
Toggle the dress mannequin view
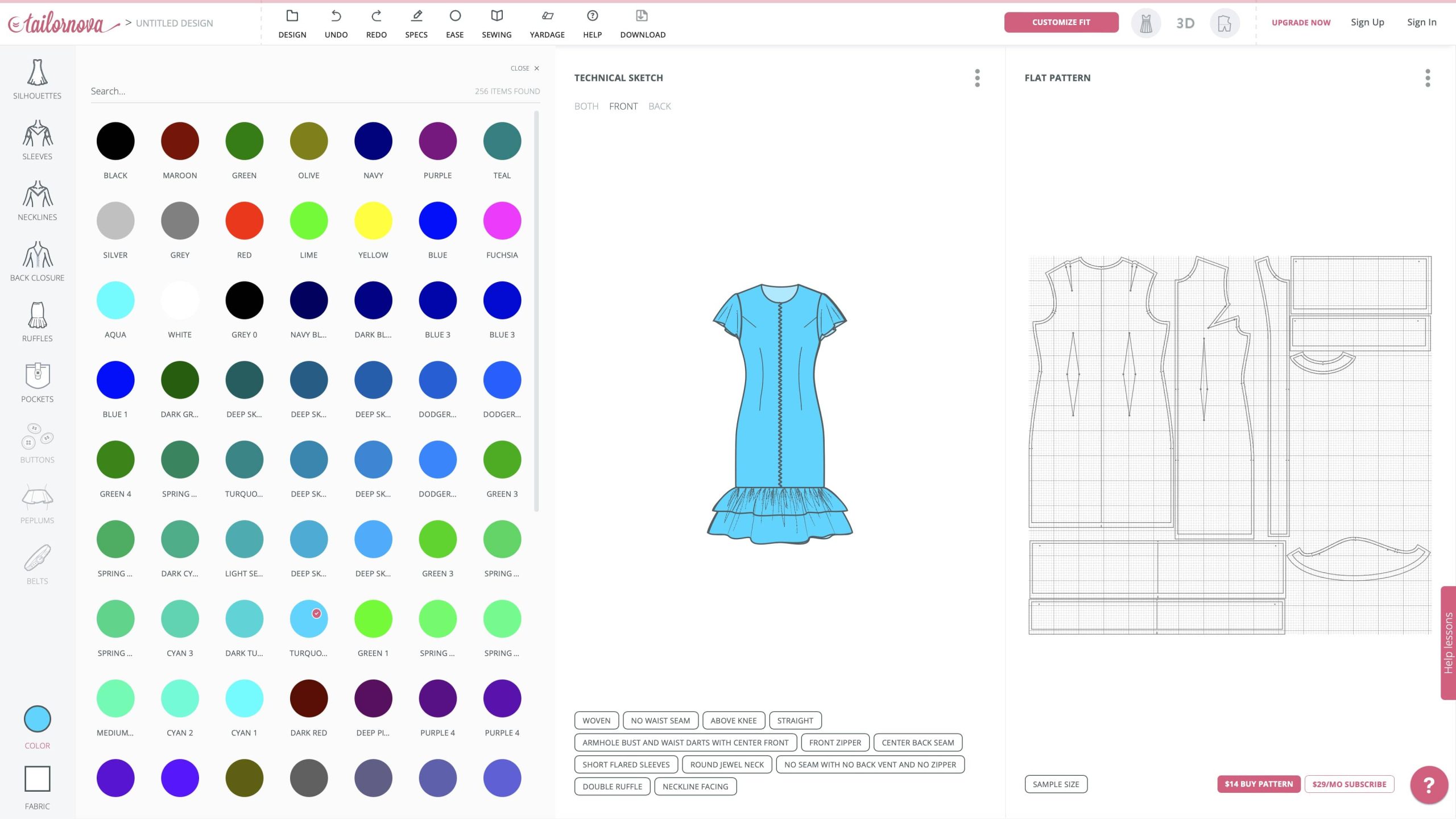tap(1145, 23)
